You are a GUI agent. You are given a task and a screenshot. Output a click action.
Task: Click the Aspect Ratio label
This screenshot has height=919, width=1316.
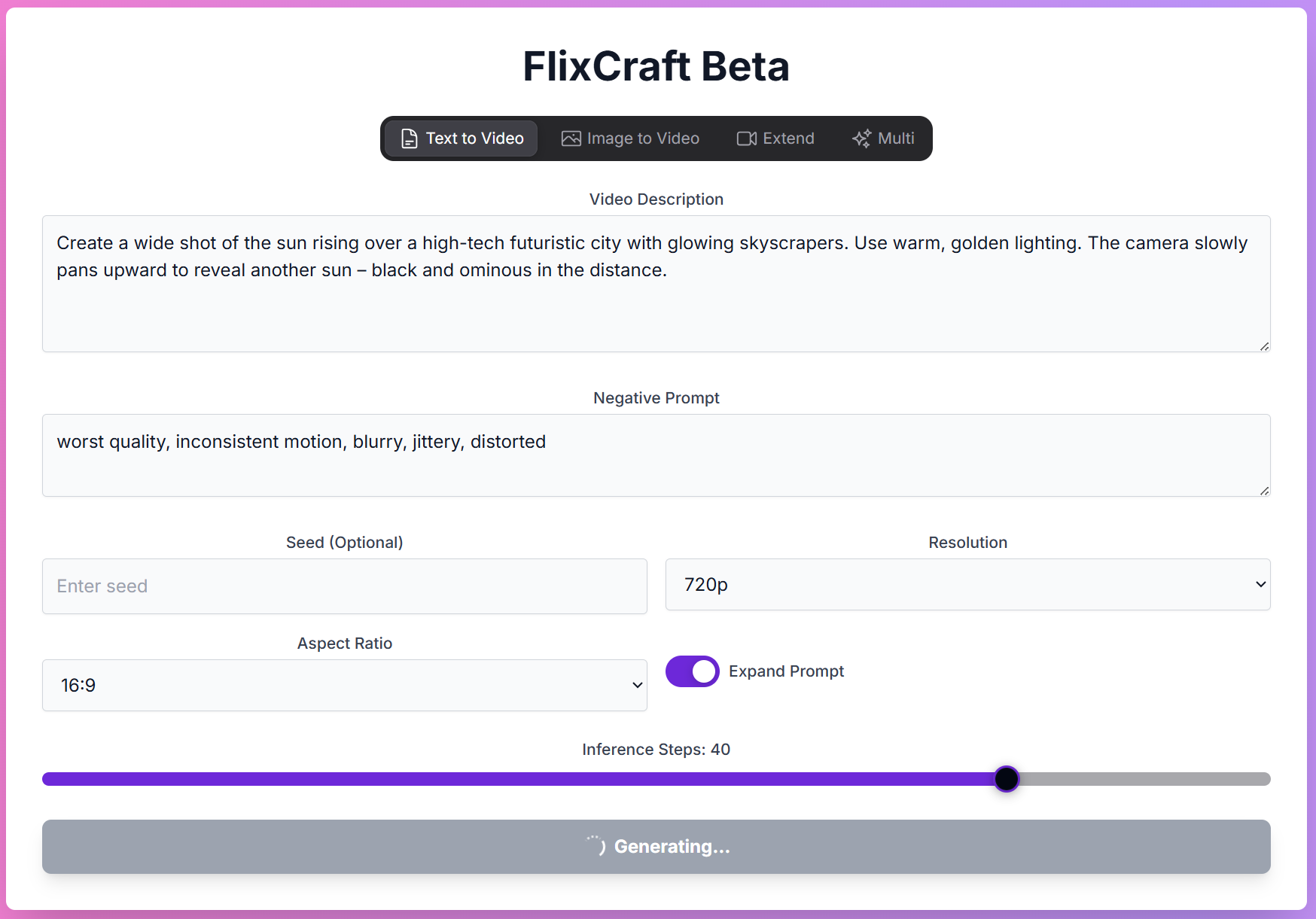345,644
